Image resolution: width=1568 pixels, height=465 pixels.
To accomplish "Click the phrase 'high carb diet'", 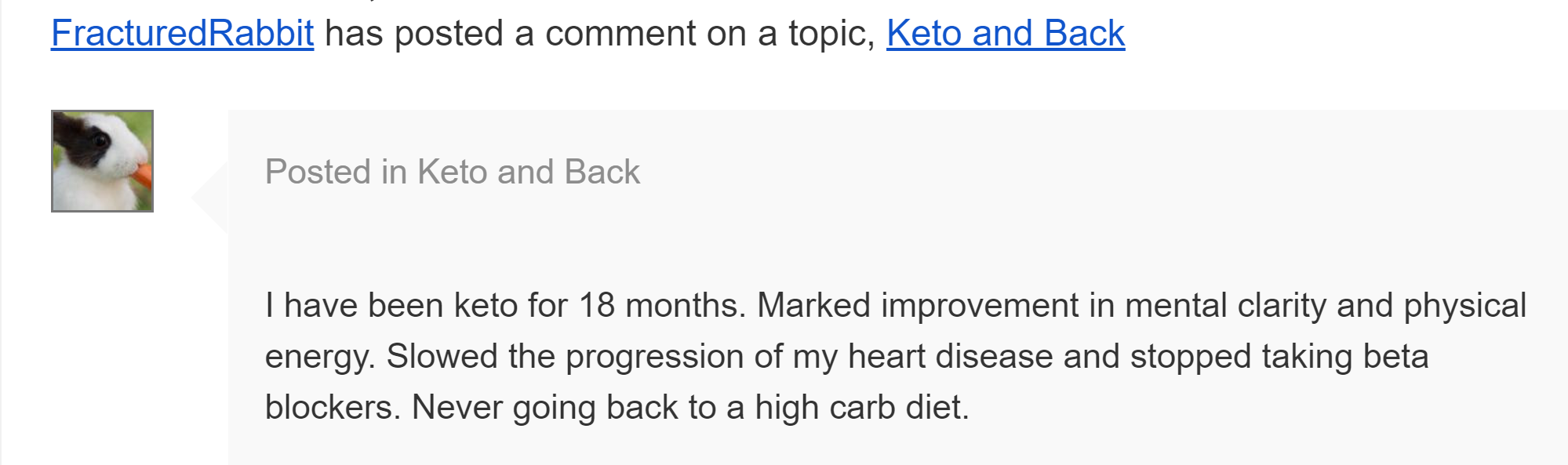I will 860,407.
